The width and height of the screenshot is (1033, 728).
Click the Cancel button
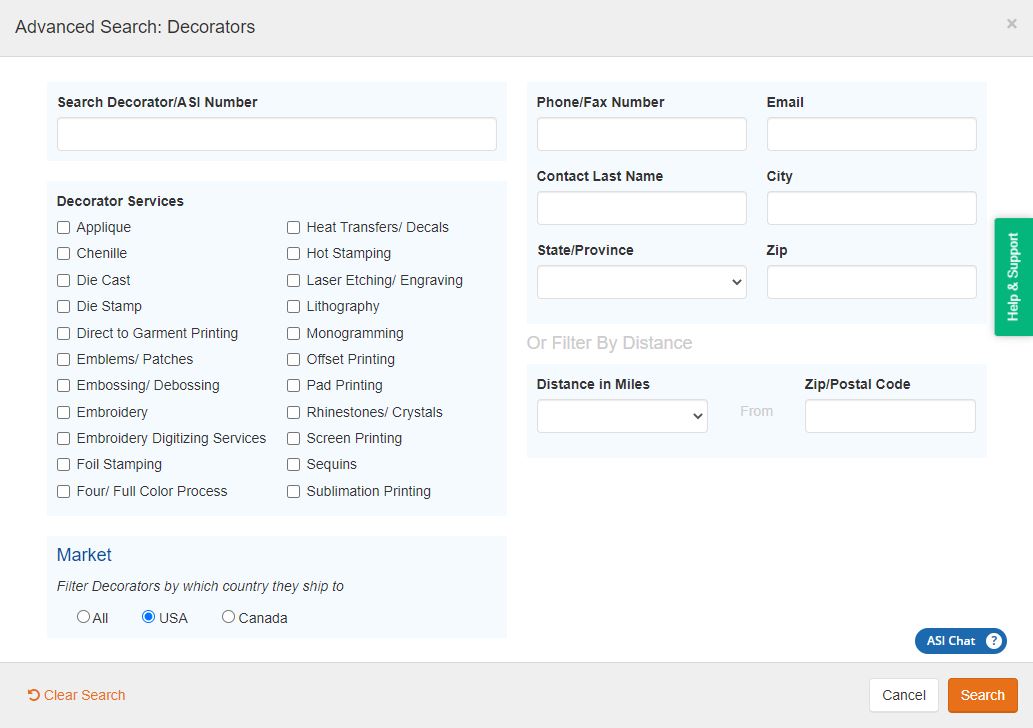click(903, 695)
